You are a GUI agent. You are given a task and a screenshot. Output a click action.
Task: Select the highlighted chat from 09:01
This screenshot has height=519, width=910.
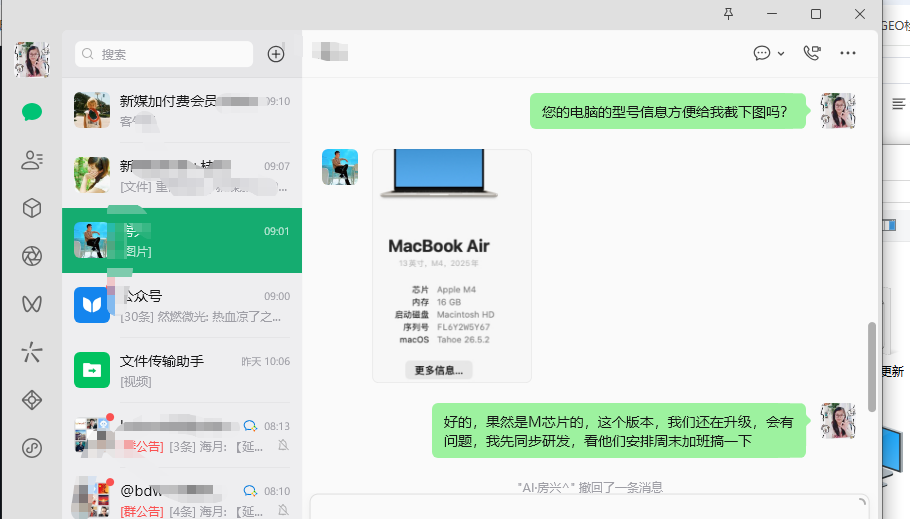tap(182, 240)
